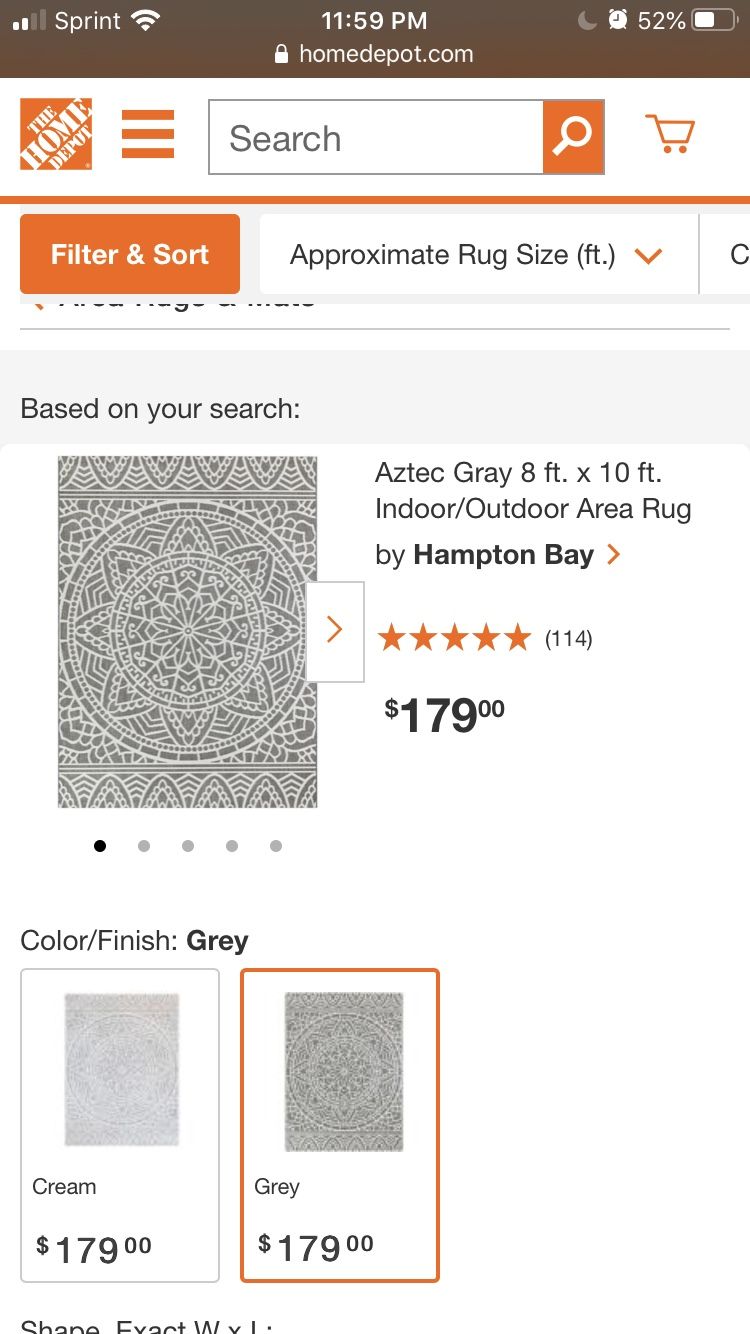Viewport: 750px width, 1334px height.
Task: Open Aztec Gray 8x10 rug title link
Action: pos(532,490)
